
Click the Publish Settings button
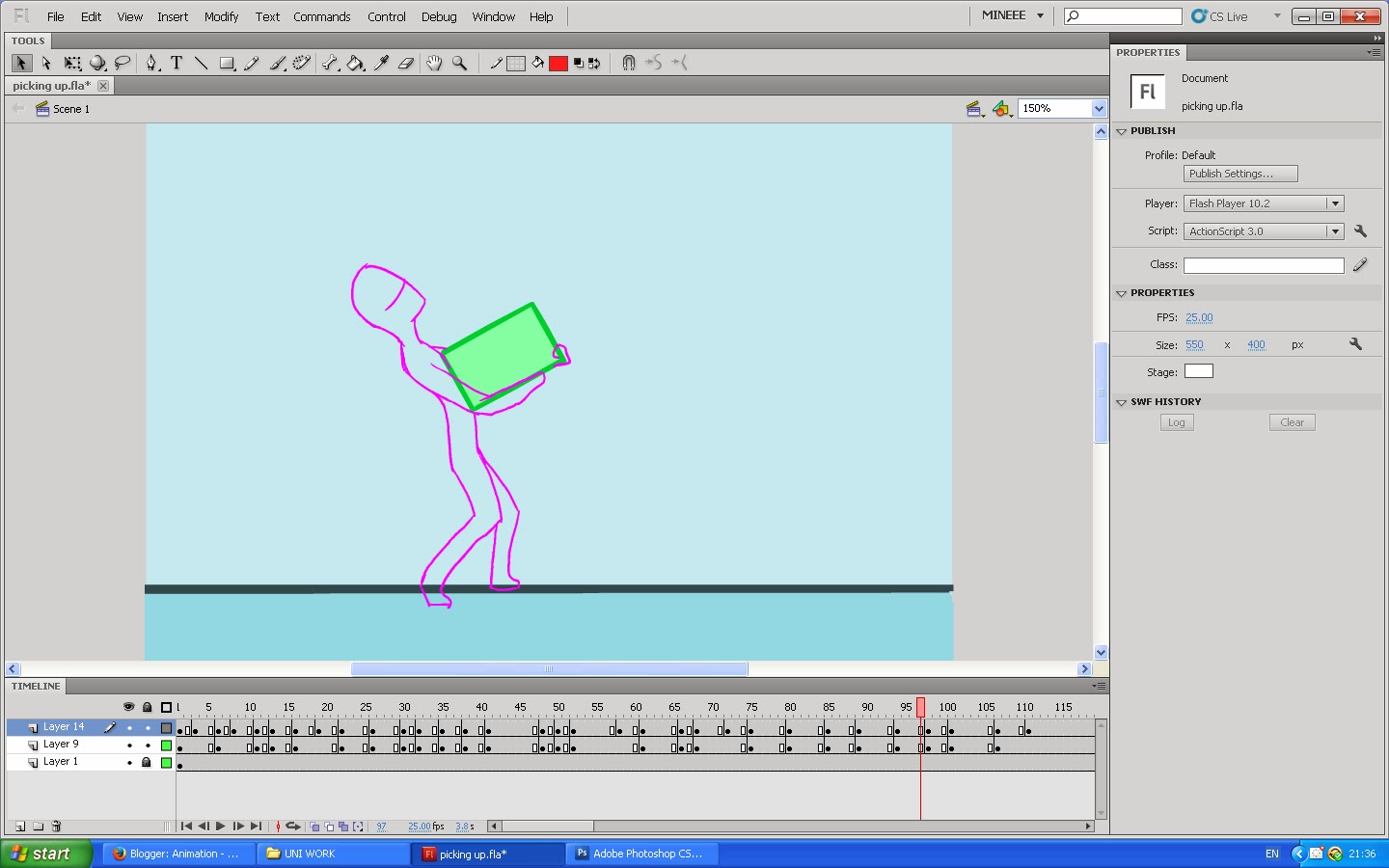coord(1240,174)
